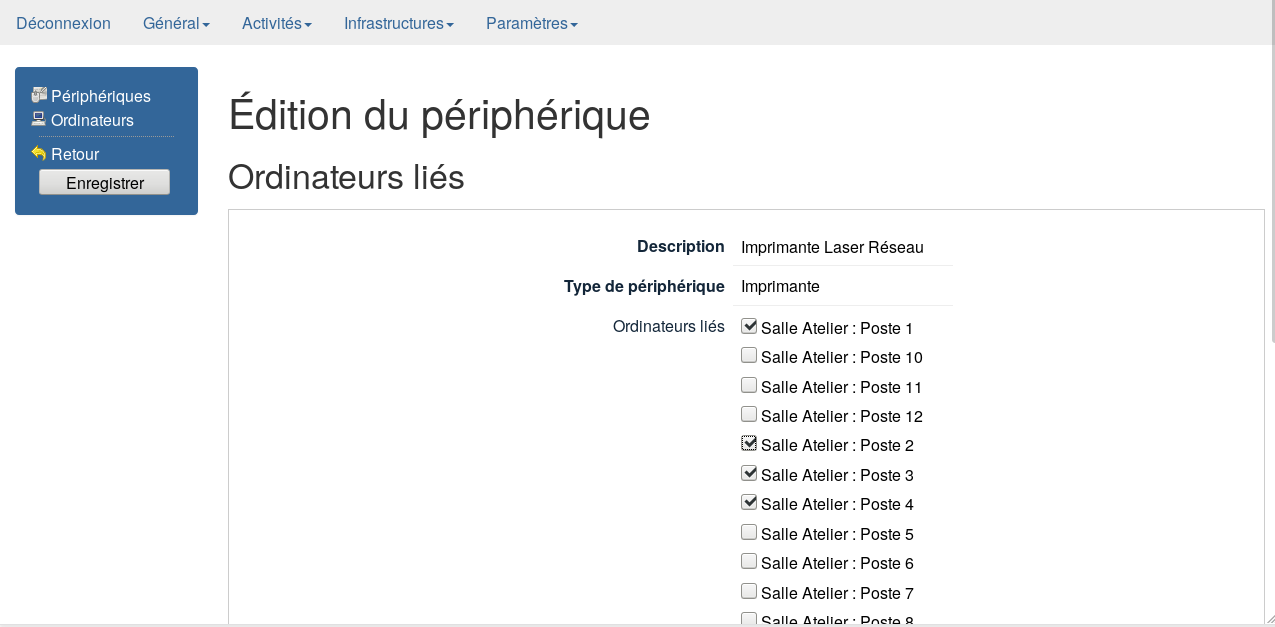Click the Ordinateurs computer icon
The height and width of the screenshot is (627, 1275).
(x=39, y=119)
